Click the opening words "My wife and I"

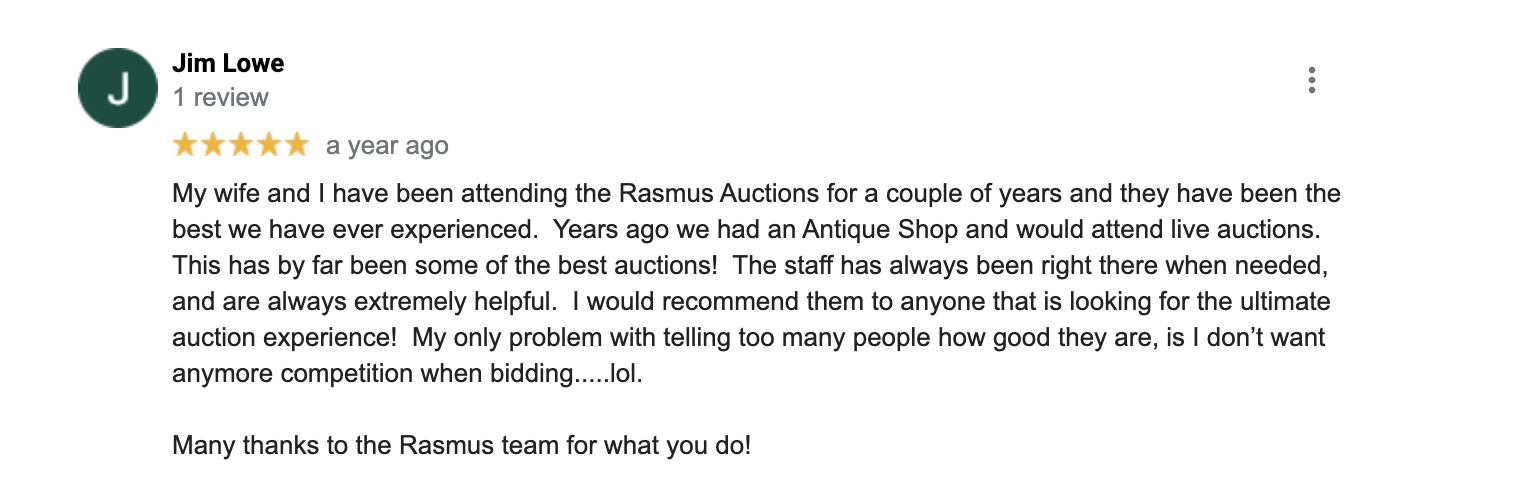click(242, 193)
